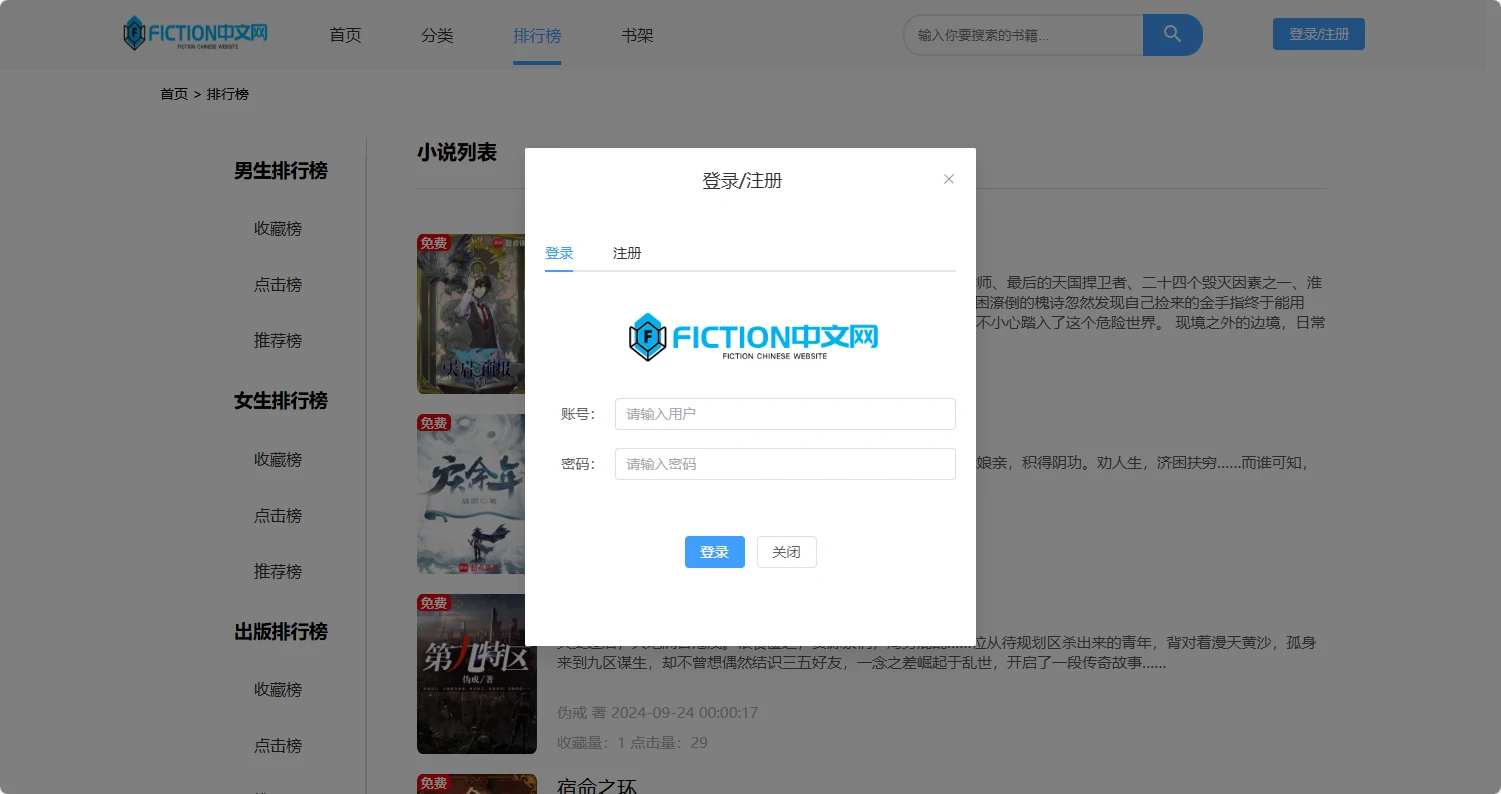
Task: Open the 第九特区 book cover thumbnail
Action: point(470,674)
